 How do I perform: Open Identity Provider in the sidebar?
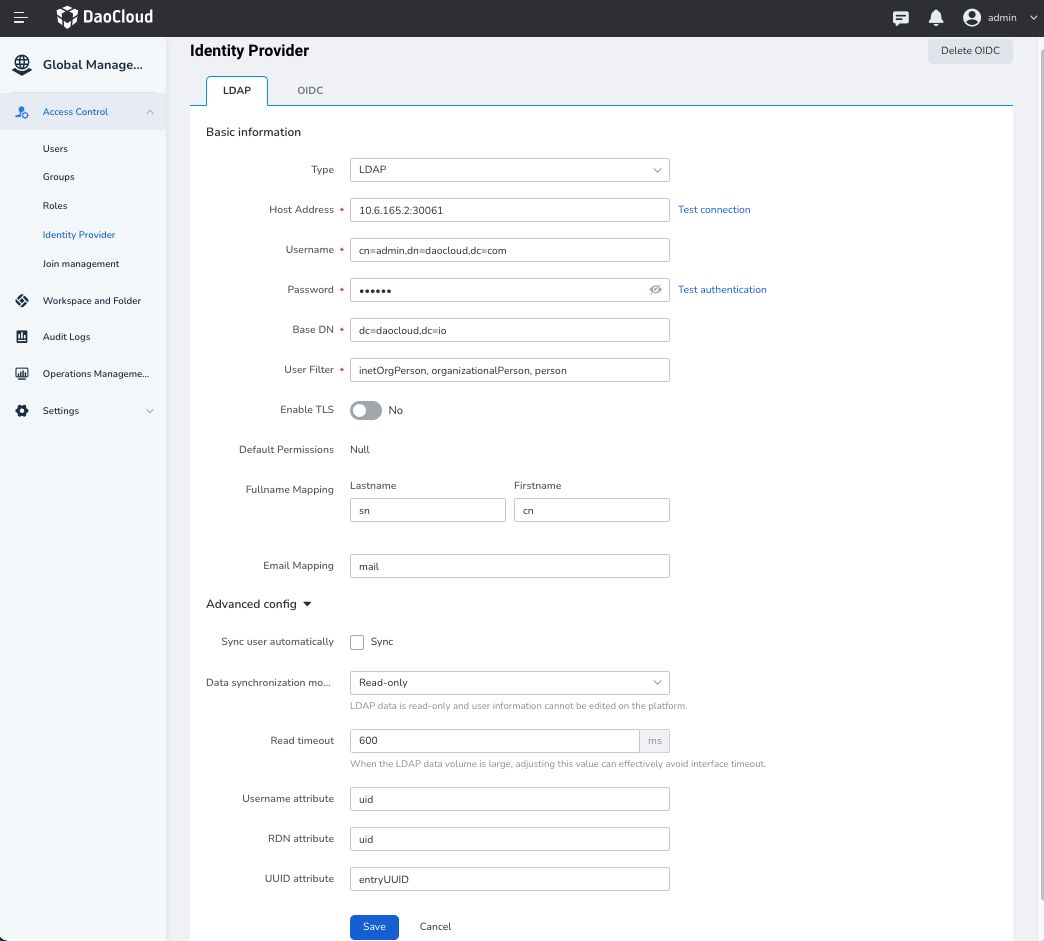(79, 234)
